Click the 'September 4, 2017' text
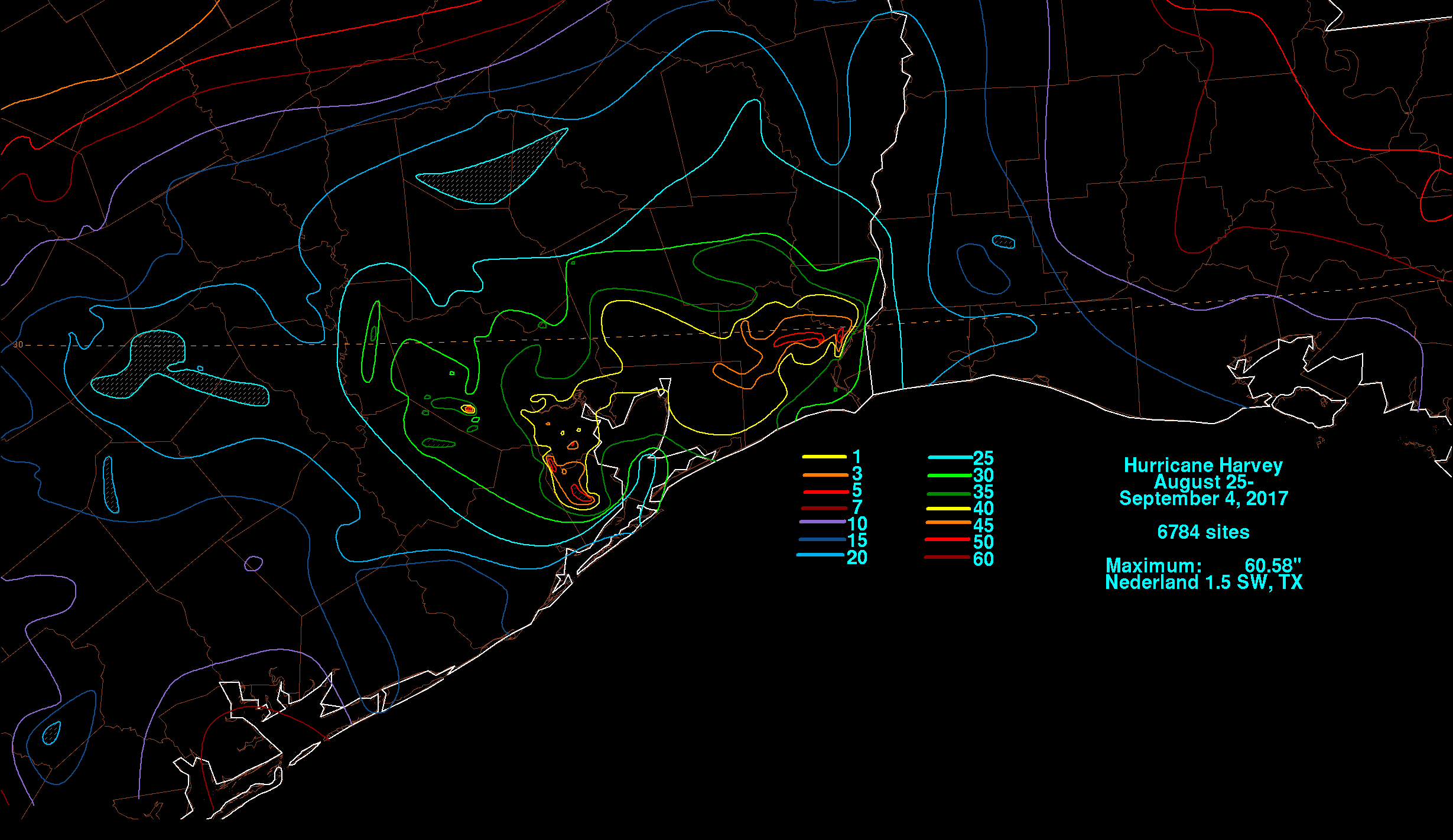Viewport: 1453px width, 840px height. pyautogui.click(x=1203, y=499)
